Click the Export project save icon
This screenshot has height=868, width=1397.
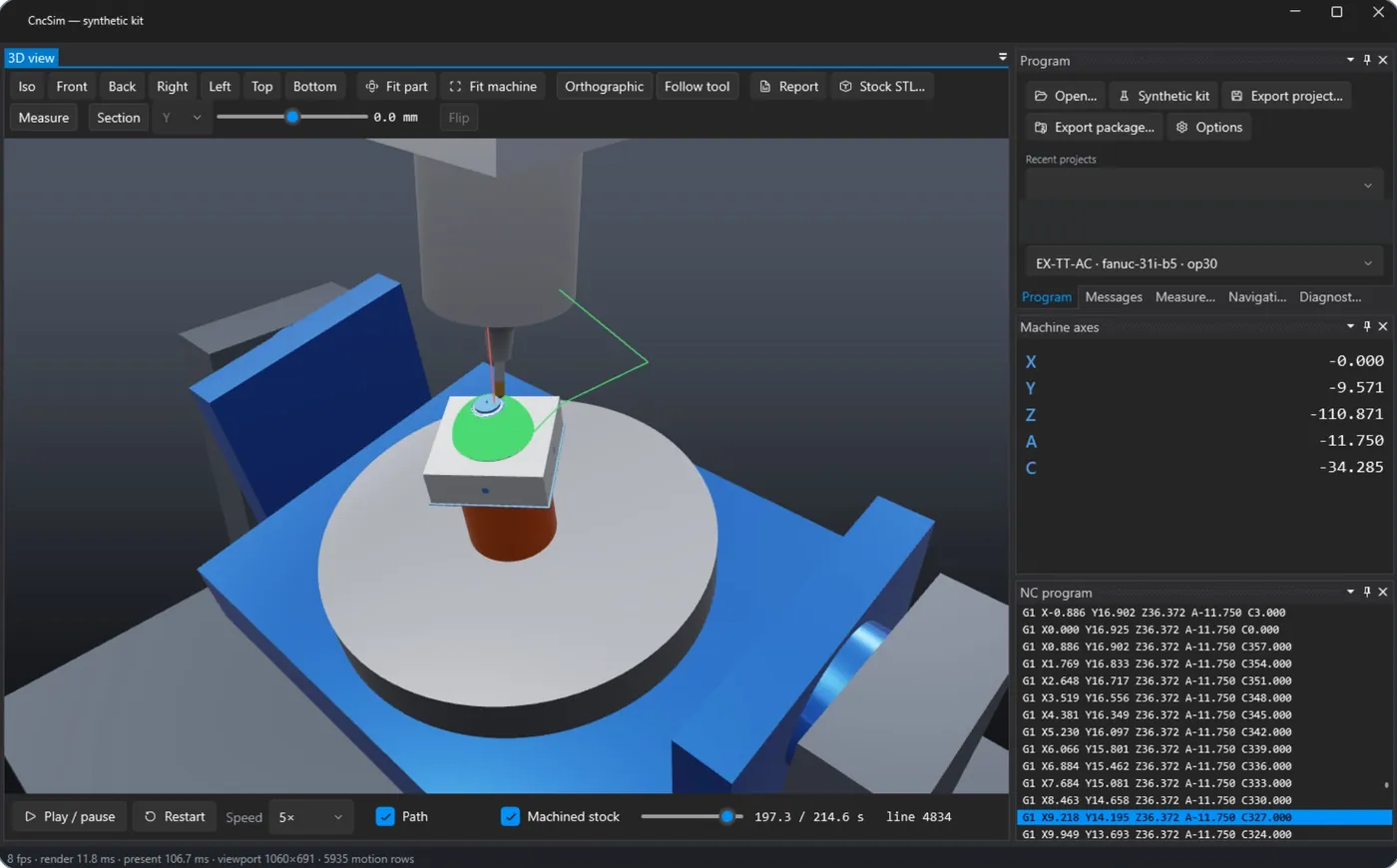tap(1236, 96)
